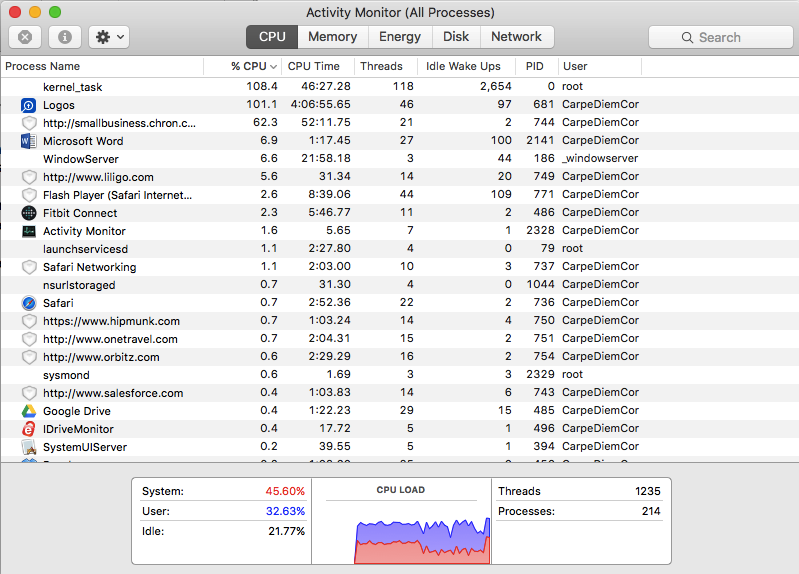Click kernel_task's 108.4 CPU value

[x=262, y=86]
